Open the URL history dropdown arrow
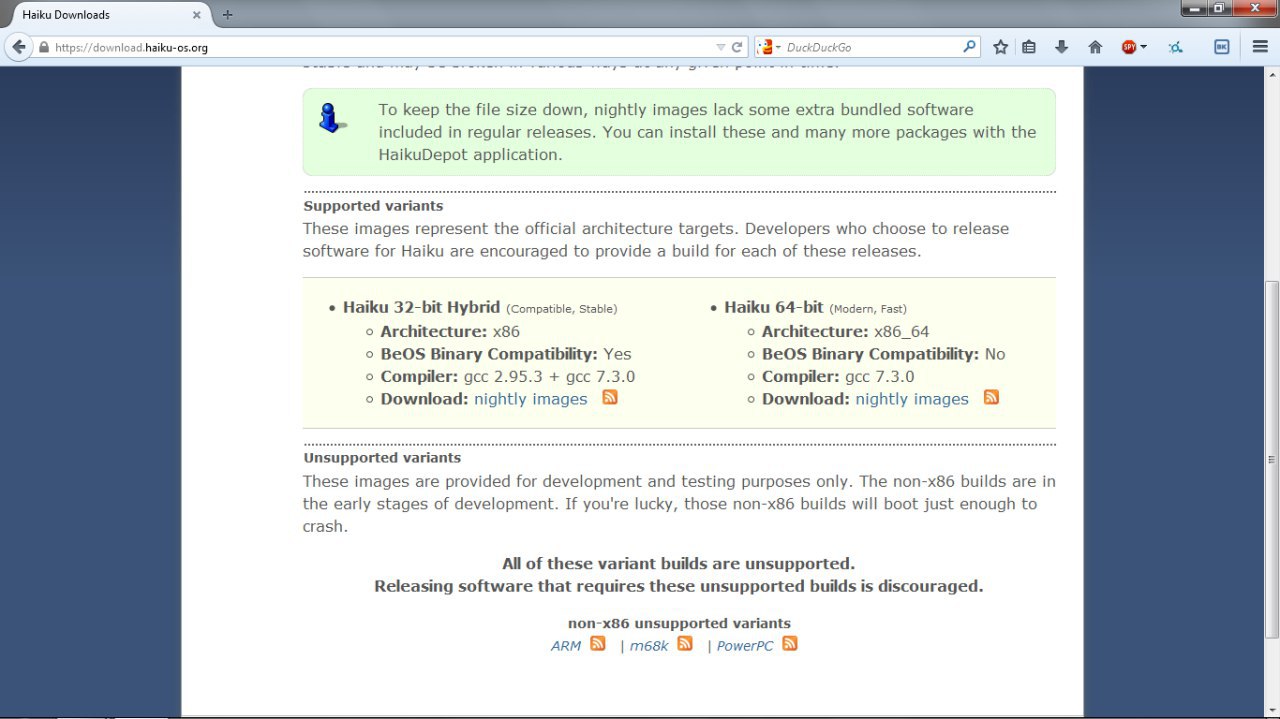1280x719 pixels. 721,47
